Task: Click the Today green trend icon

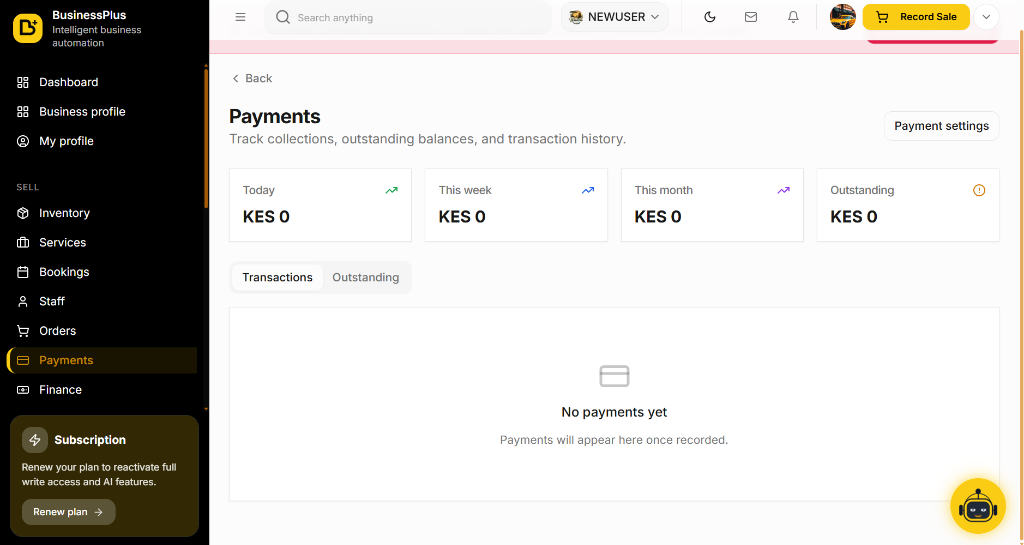Action: click(391, 191)
